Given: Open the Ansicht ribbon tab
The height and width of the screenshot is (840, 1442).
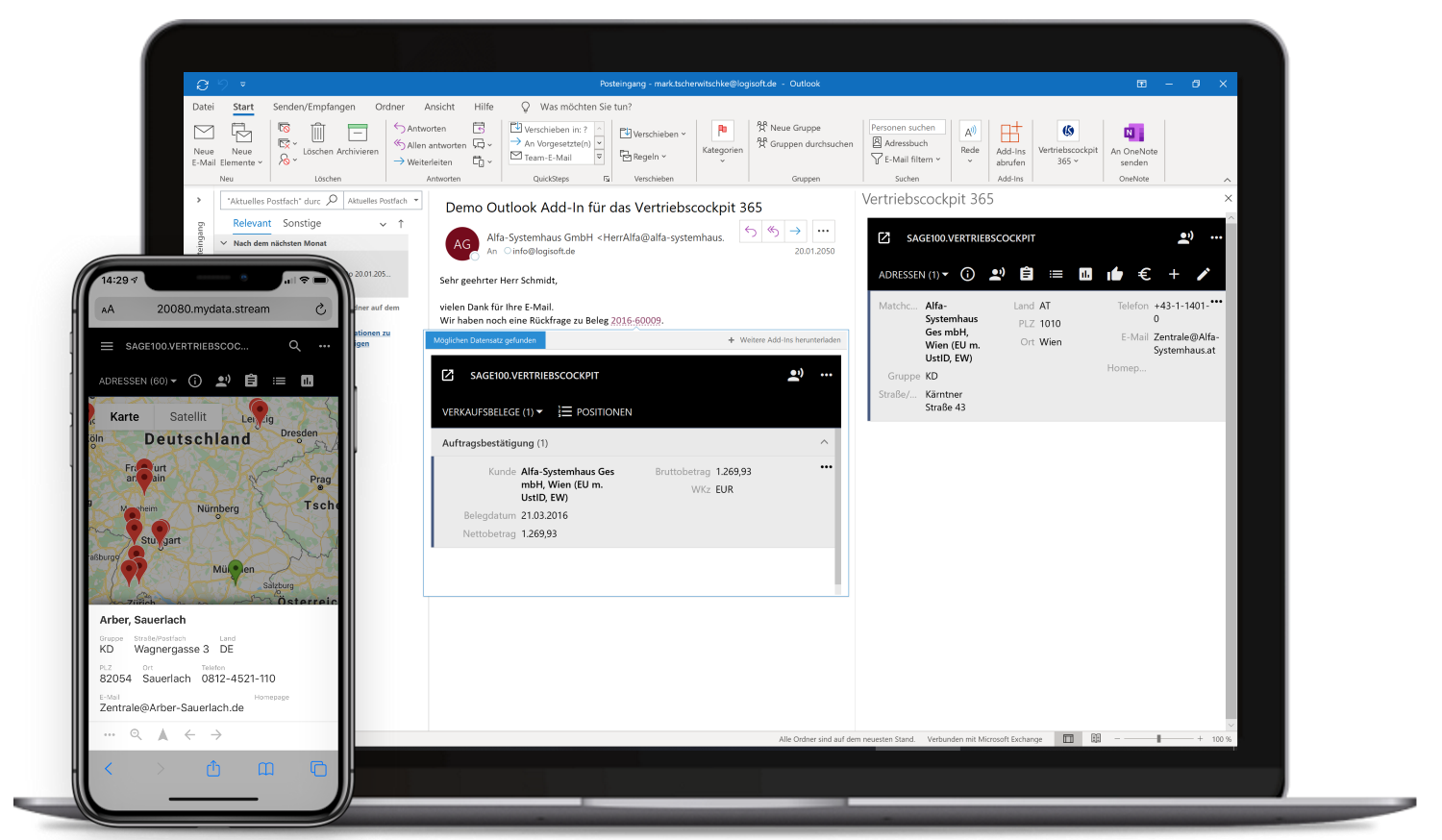Looking at the screenshot, I should tap(439, 107).
